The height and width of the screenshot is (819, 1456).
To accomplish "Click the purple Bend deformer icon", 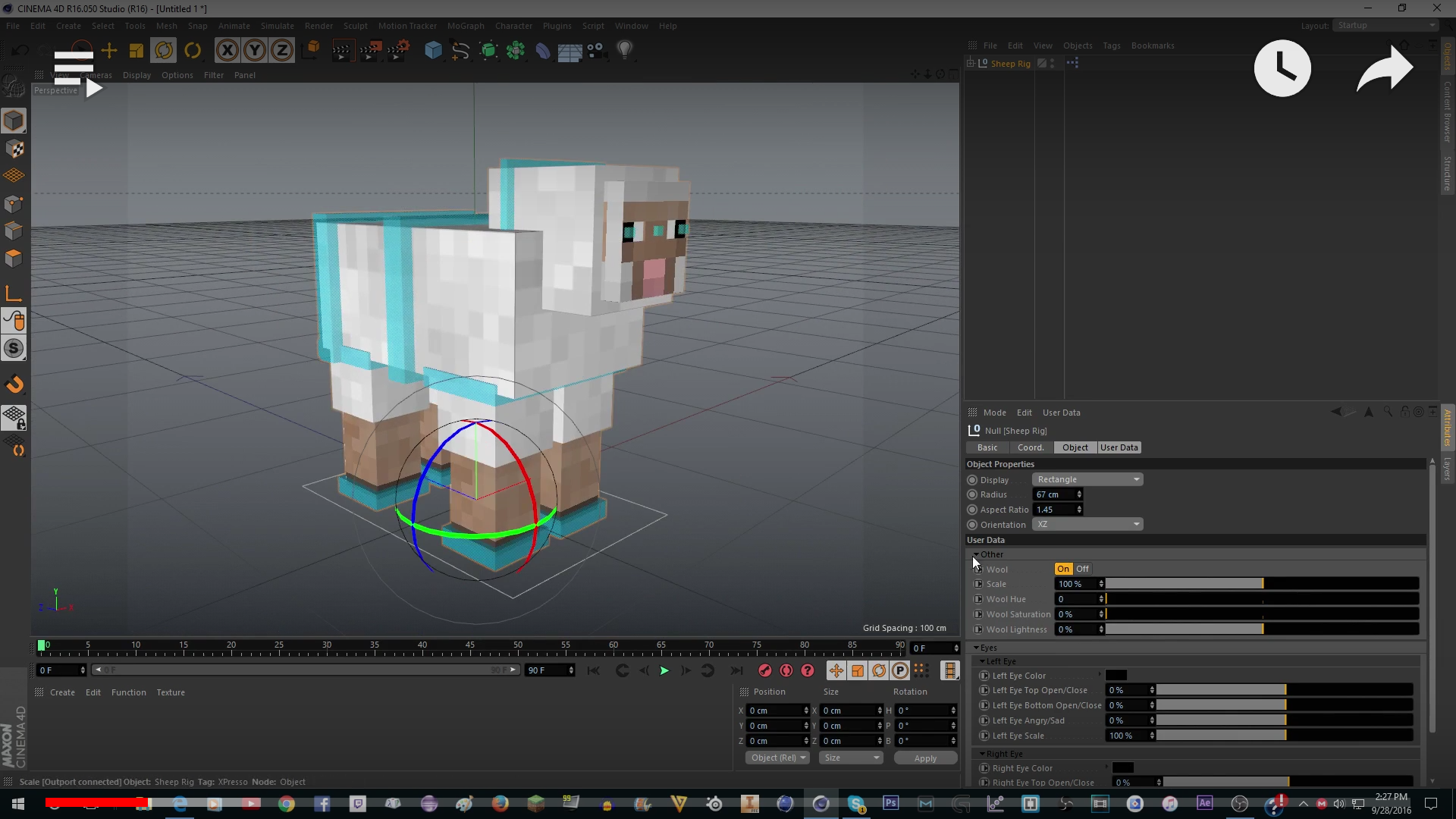I will pos(543,51).
